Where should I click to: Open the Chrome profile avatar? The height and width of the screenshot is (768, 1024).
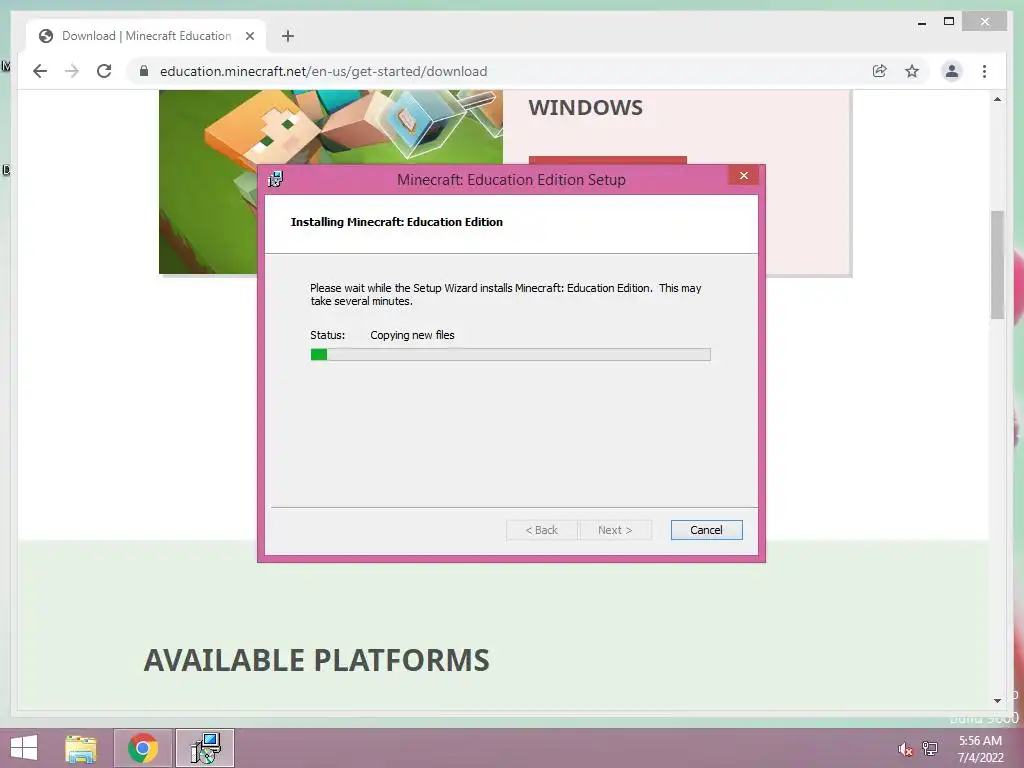(x=952, y=71)
